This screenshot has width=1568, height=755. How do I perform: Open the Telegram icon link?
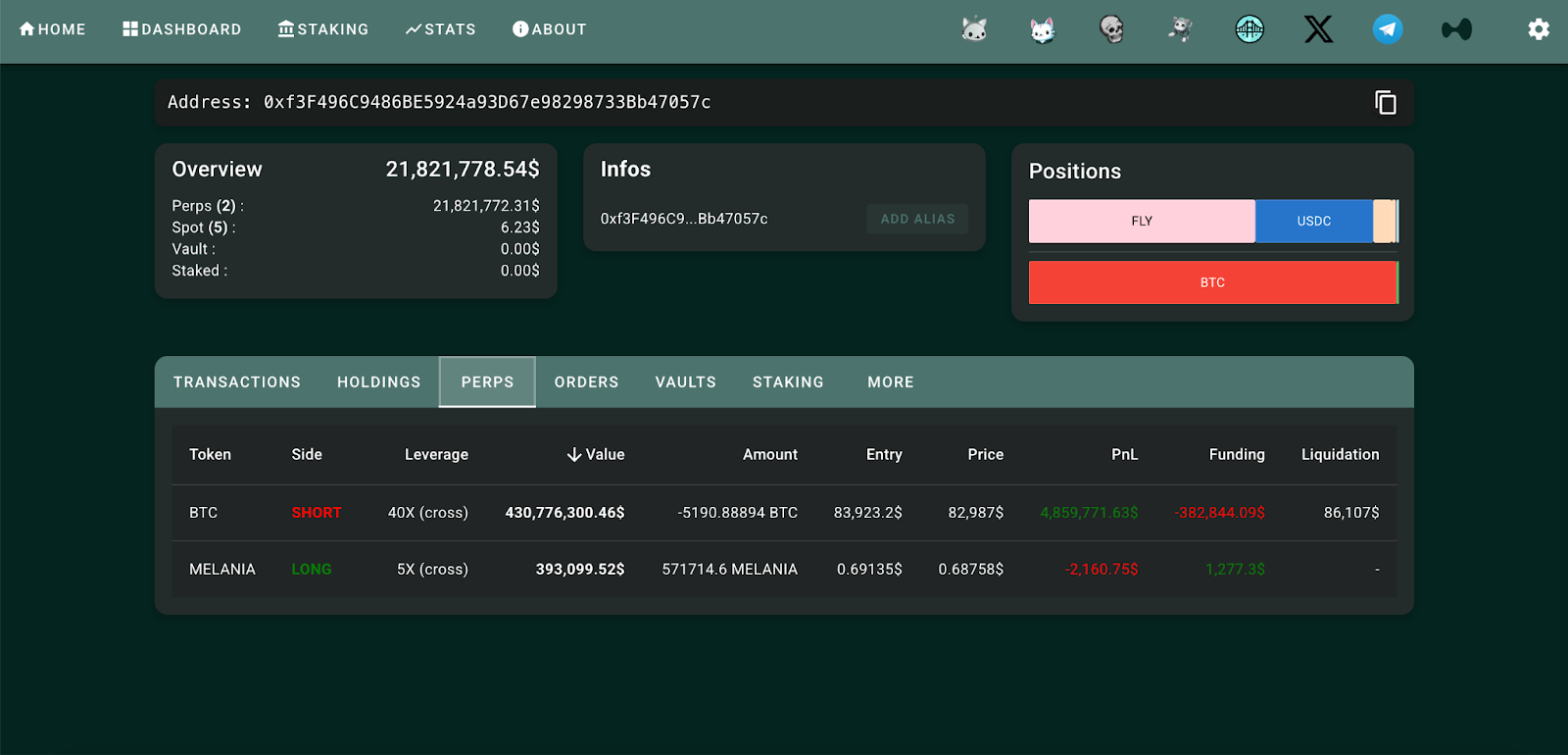pyautogui.click(x=1388, y=29)
